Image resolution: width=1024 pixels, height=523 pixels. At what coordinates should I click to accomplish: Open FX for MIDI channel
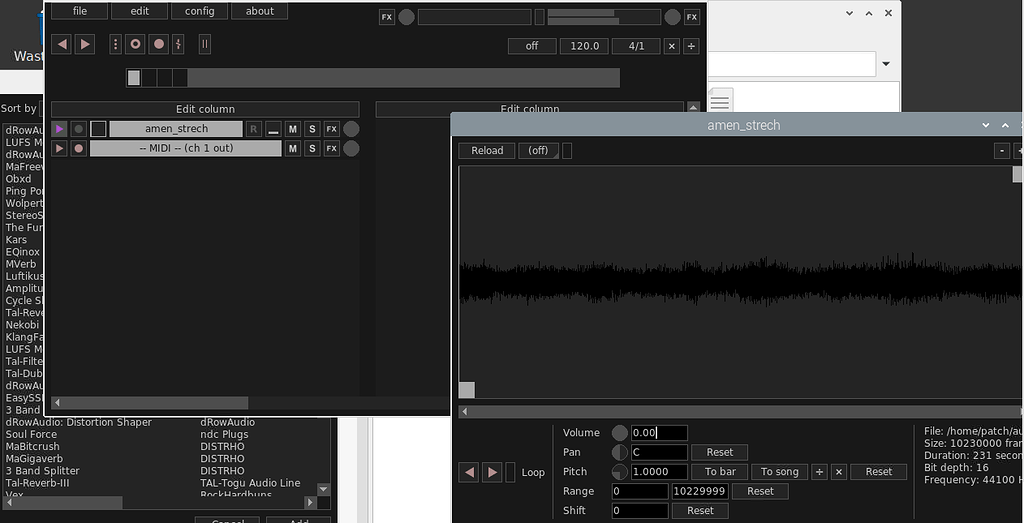pos(332,149)
